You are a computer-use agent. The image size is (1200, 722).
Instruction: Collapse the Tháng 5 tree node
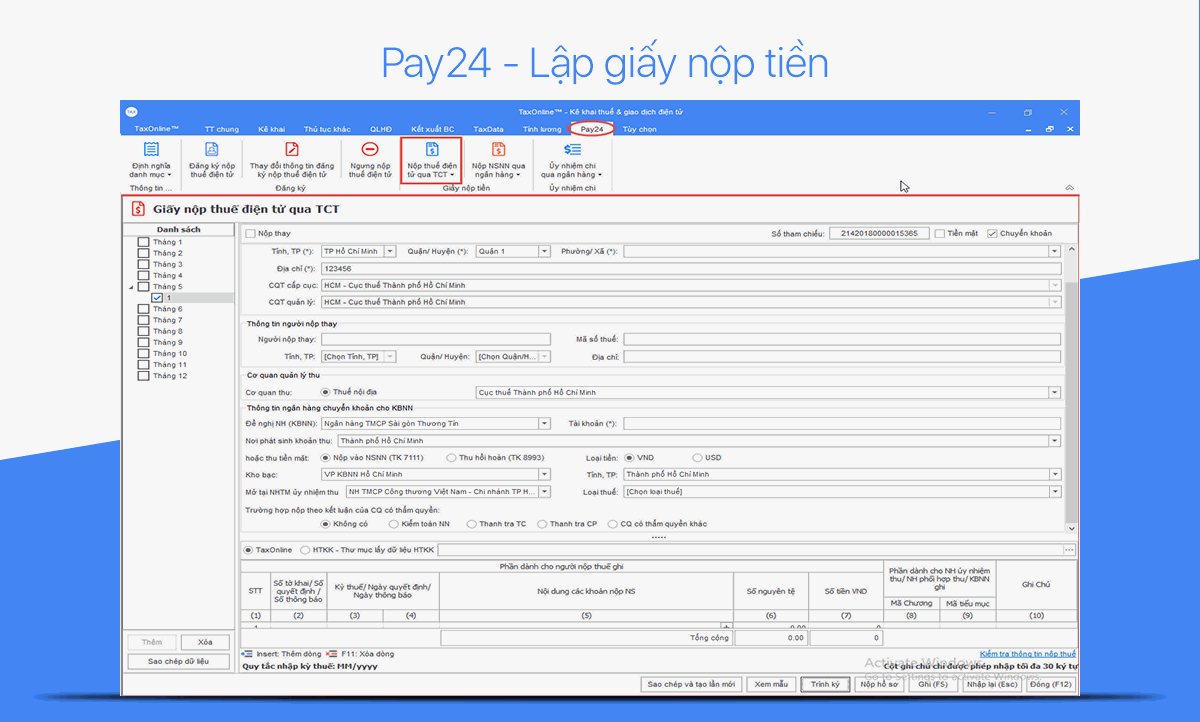coord(131,286)
